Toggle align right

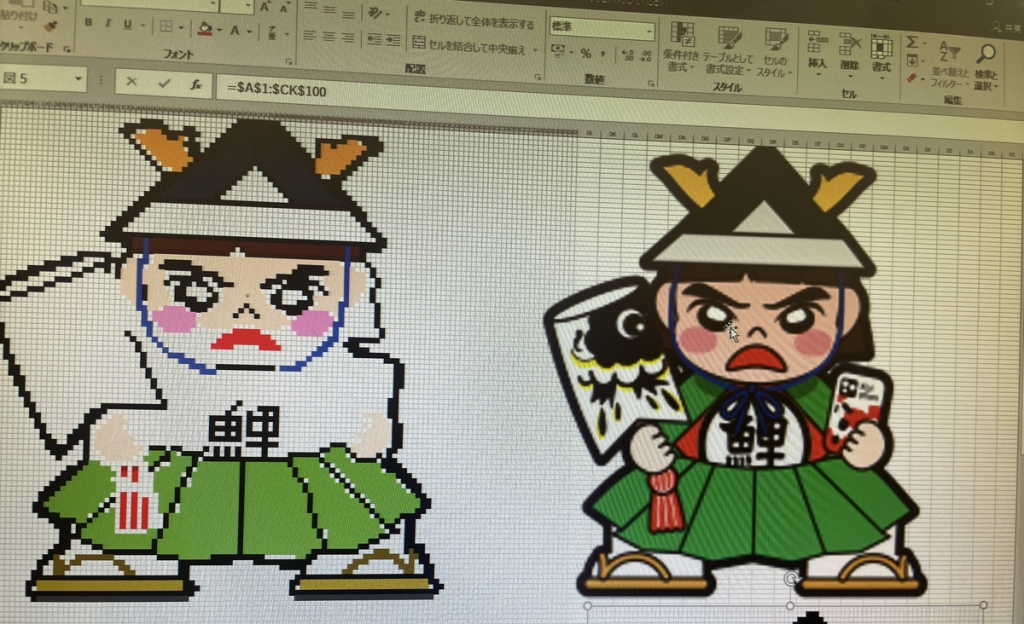click(349, 38)
